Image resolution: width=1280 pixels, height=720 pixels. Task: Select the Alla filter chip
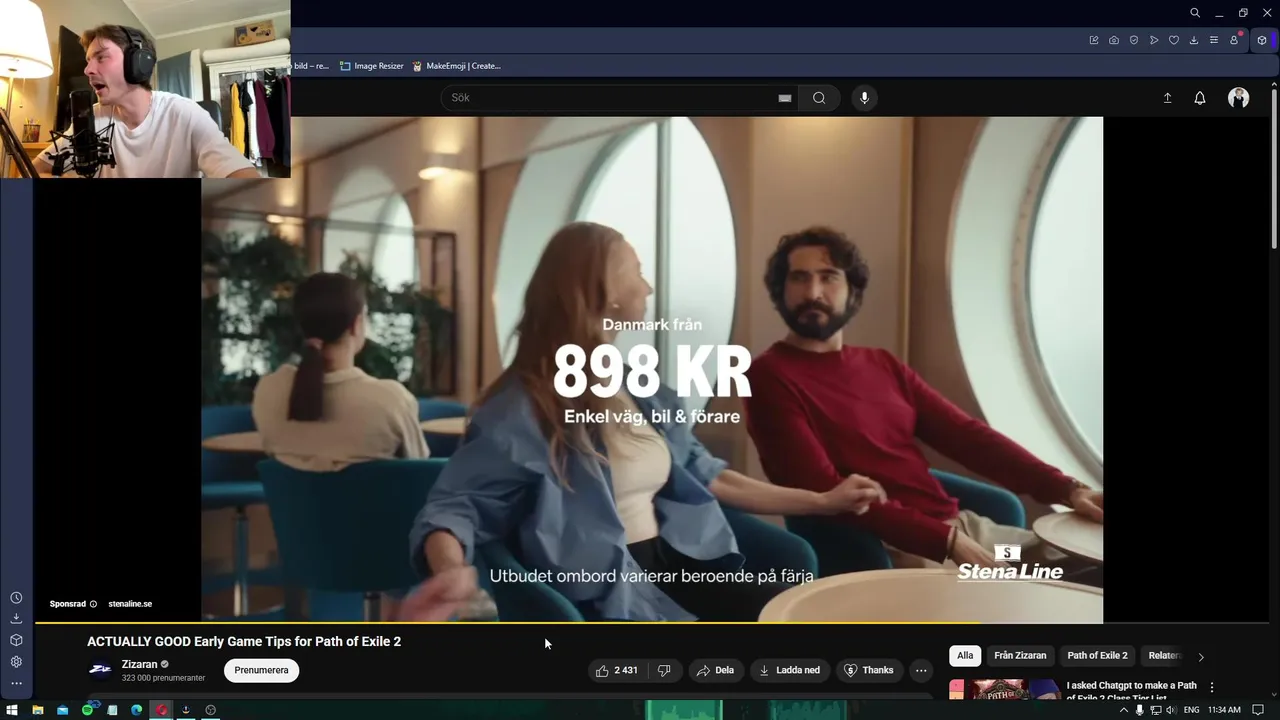click(965, 656)
